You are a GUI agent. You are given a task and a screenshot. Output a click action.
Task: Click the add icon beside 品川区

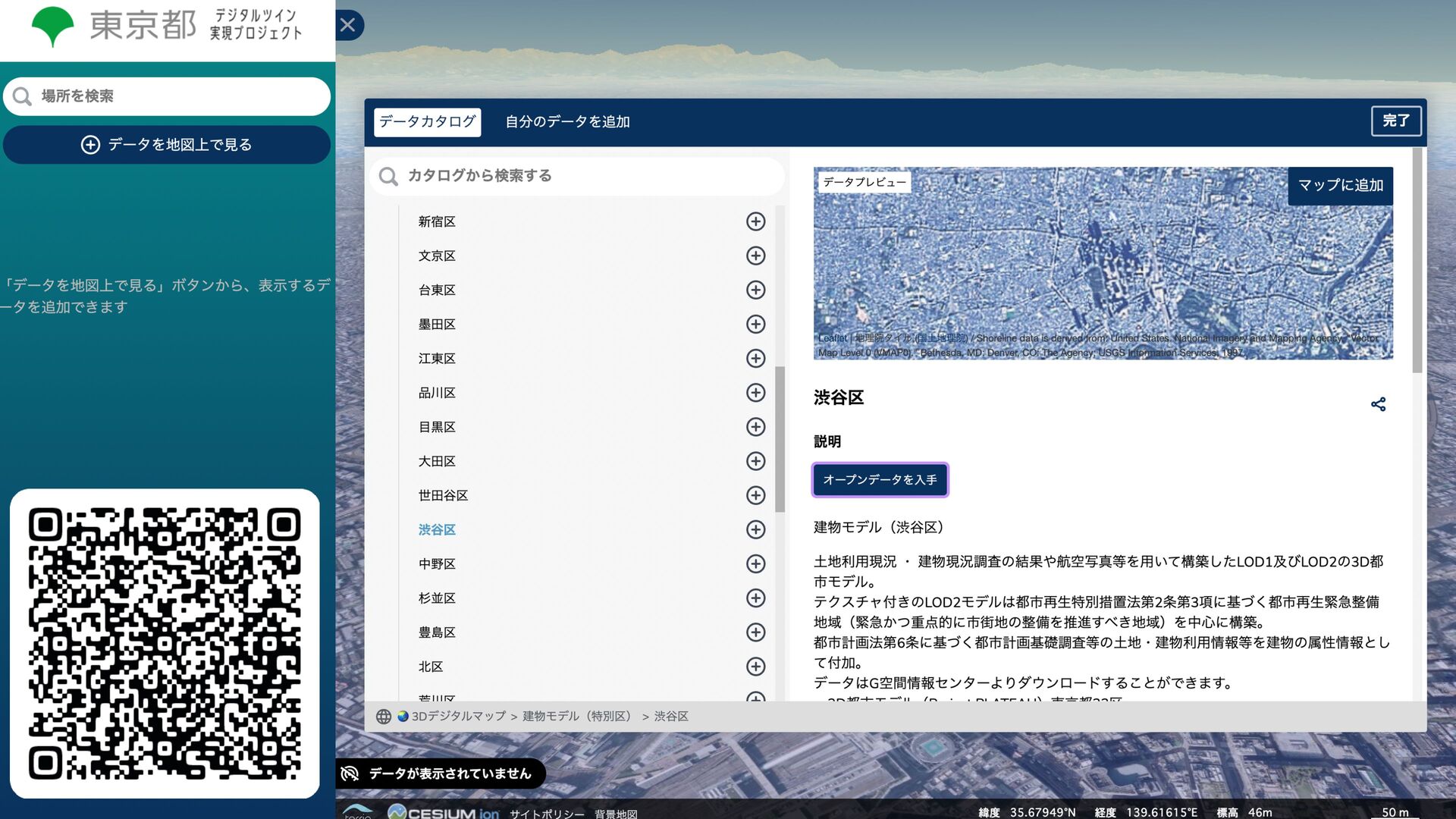coord(755,393)
